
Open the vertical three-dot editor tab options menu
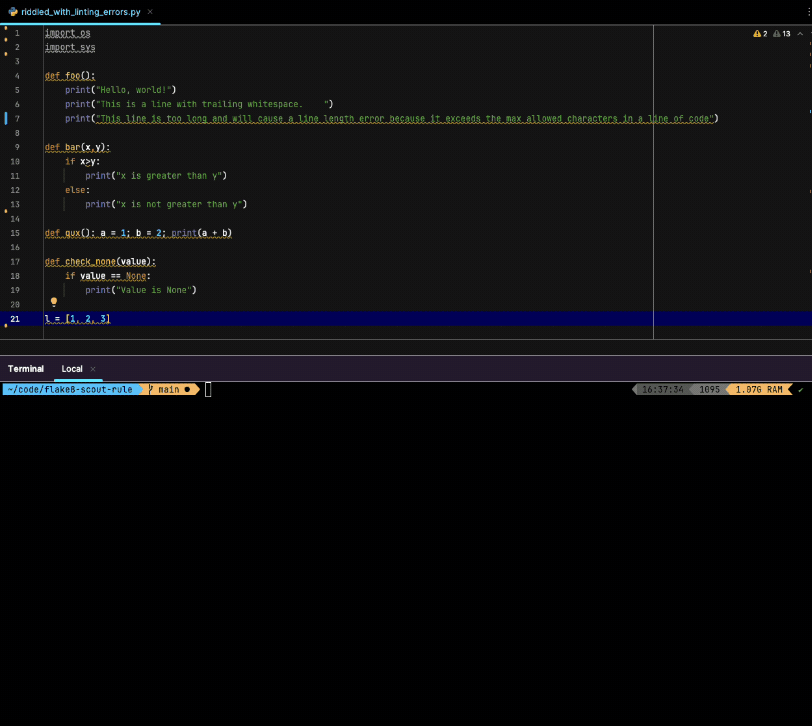[x=808, y=12]
